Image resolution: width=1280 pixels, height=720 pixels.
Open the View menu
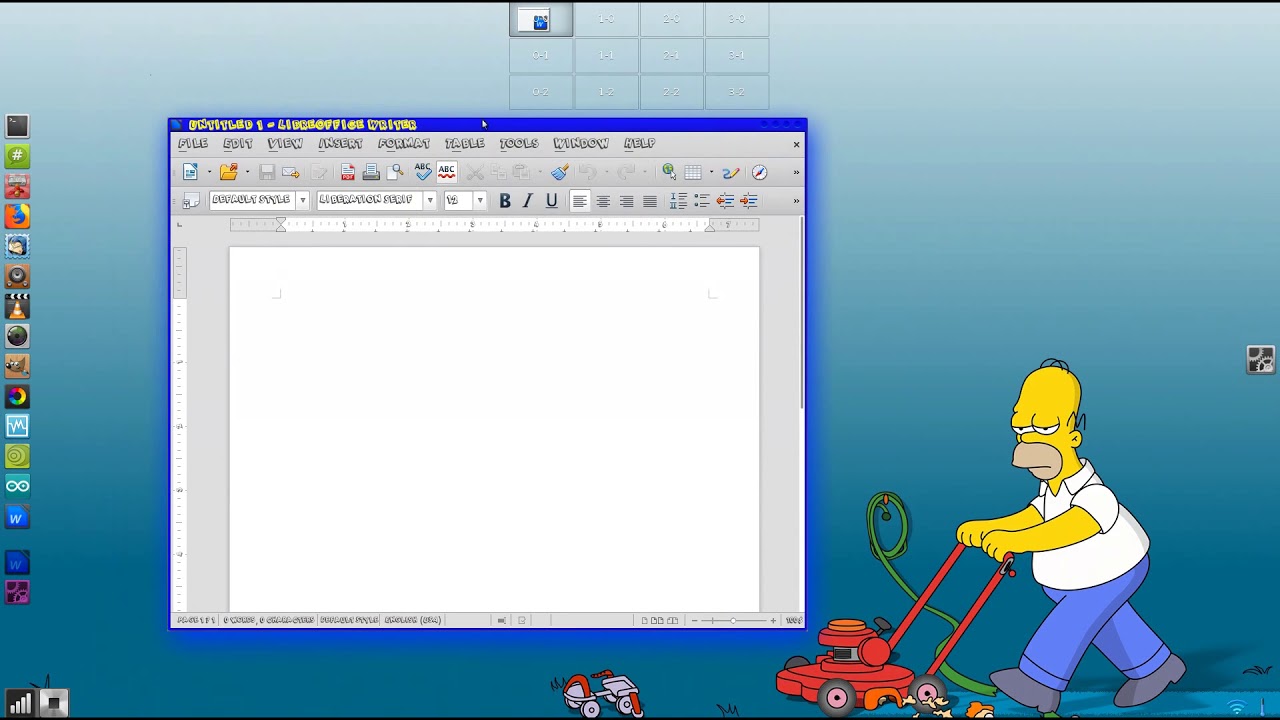point(285,144)
